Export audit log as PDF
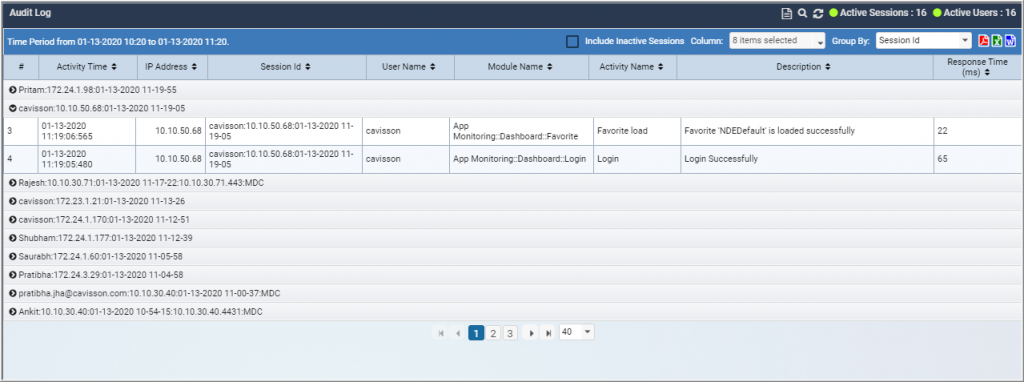Screen dimensions: 1024x382 pyautogui.click(x=984, y=41)
